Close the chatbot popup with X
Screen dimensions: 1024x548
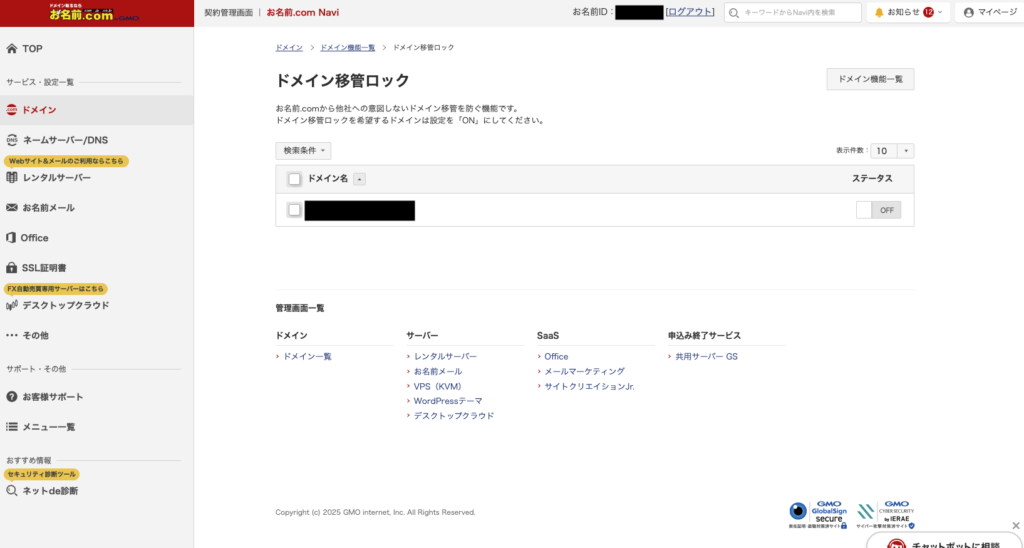(x=1016, y=525)
